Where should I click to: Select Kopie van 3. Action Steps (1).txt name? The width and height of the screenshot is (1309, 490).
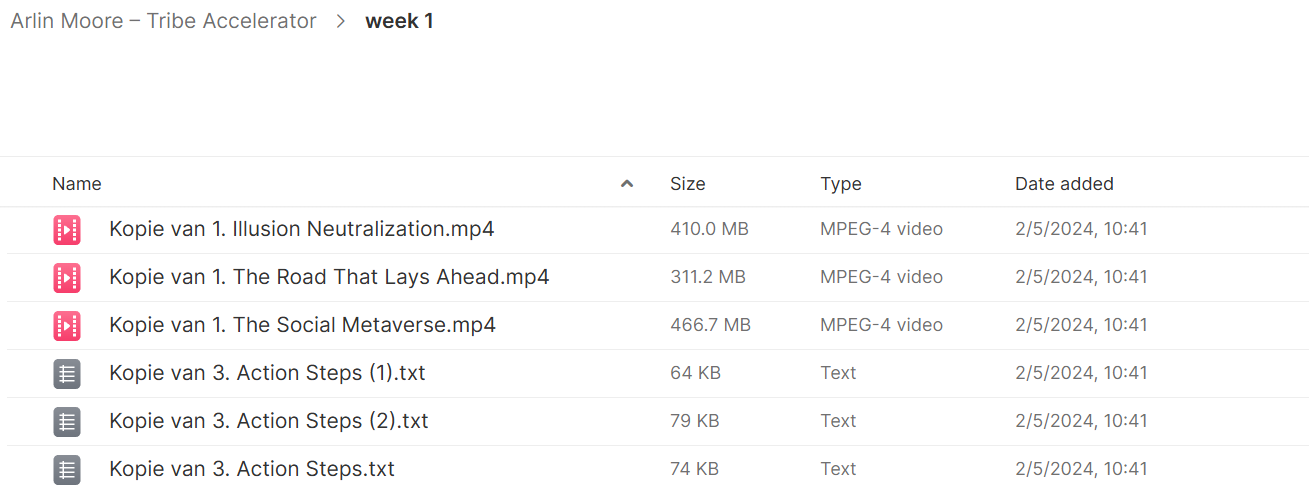point(267,373)
